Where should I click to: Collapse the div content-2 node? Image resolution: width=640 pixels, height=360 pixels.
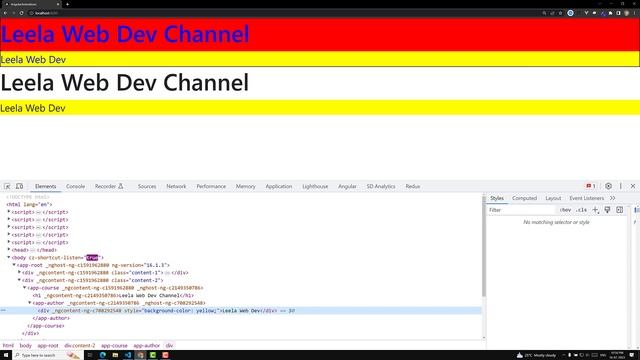click(x=20, y=280)
